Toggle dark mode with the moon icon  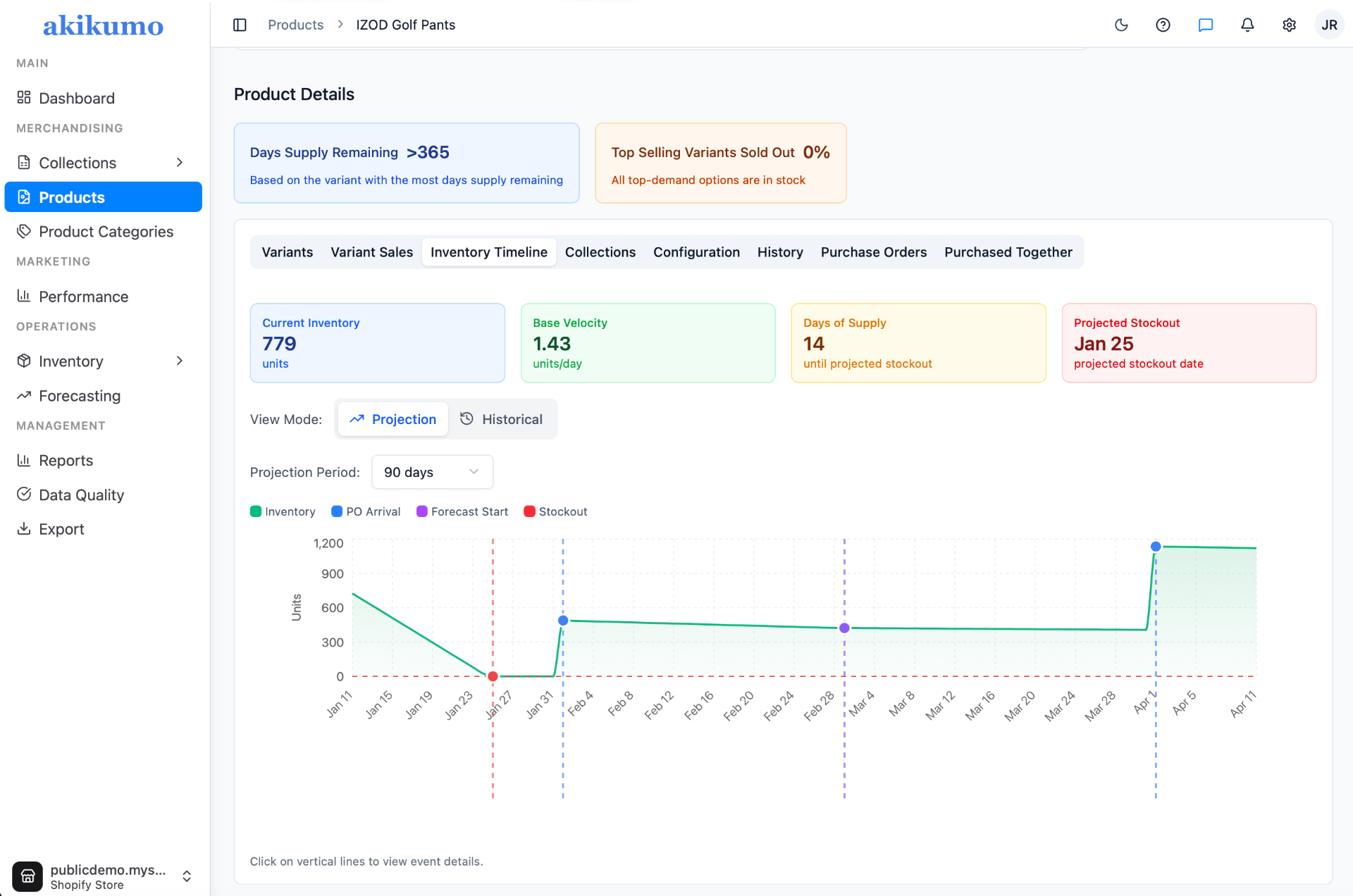(x=1121, y=25)
